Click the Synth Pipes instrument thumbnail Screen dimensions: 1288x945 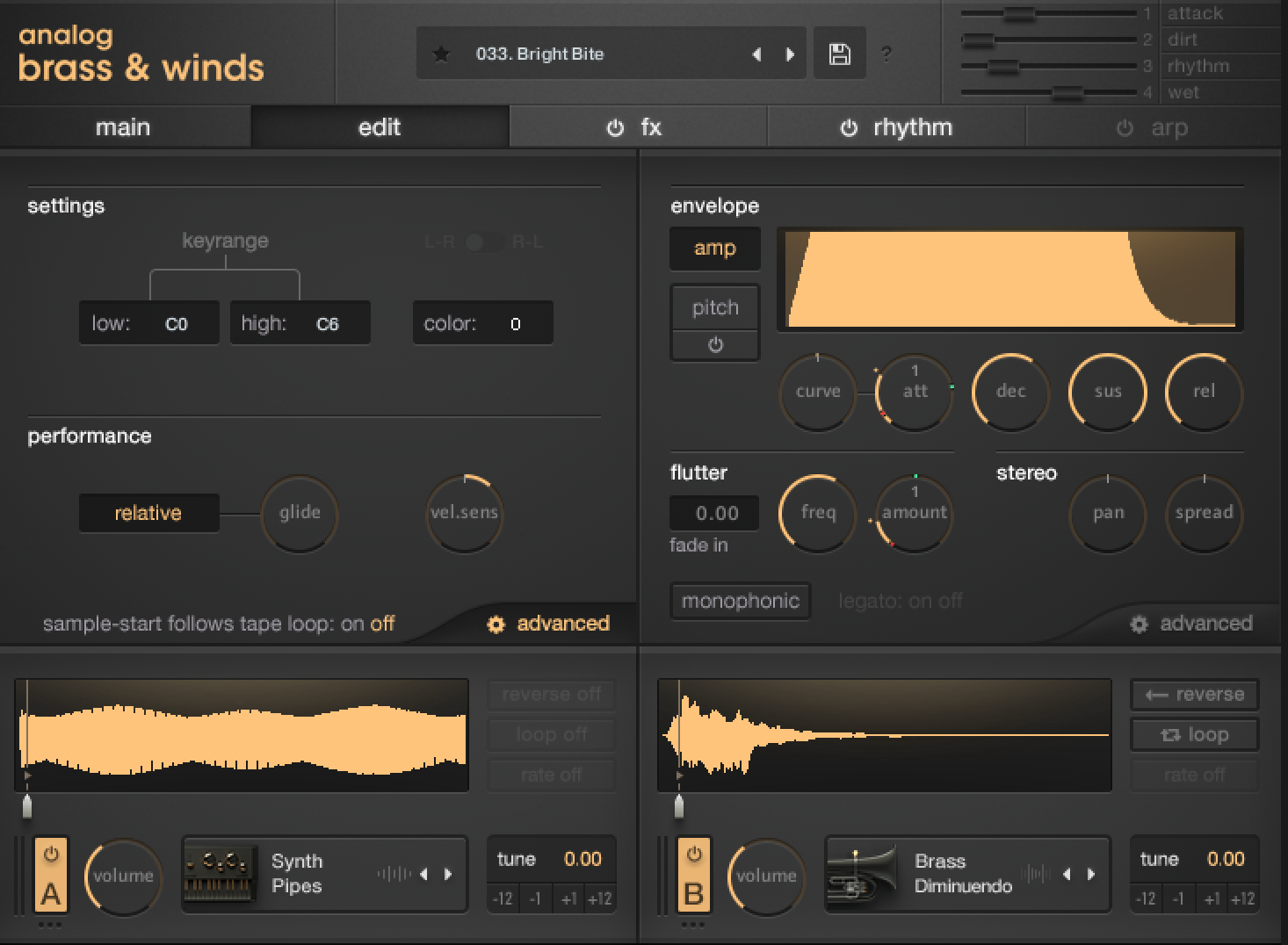click(x=221, y=875)
